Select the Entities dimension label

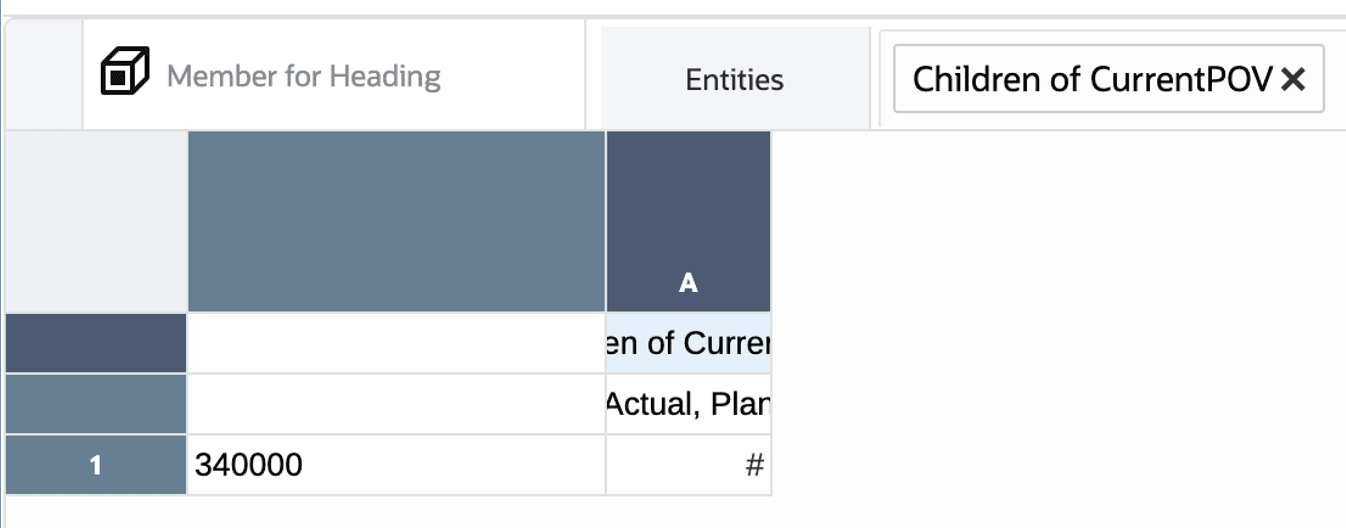[734, 80]
